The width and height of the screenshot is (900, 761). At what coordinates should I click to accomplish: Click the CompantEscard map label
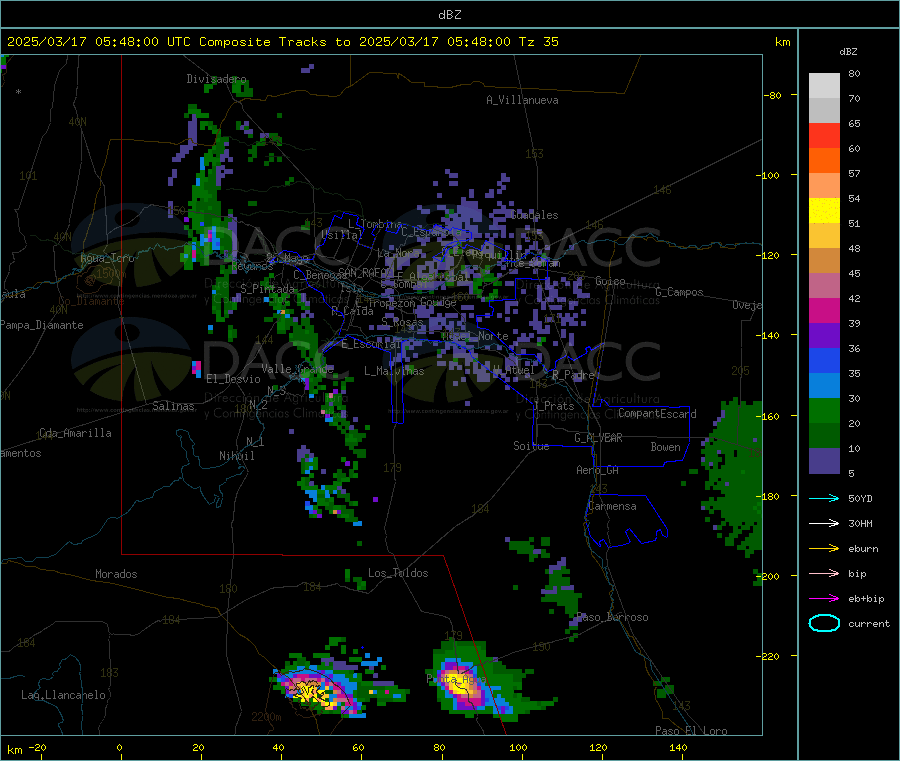click(657, 414)
